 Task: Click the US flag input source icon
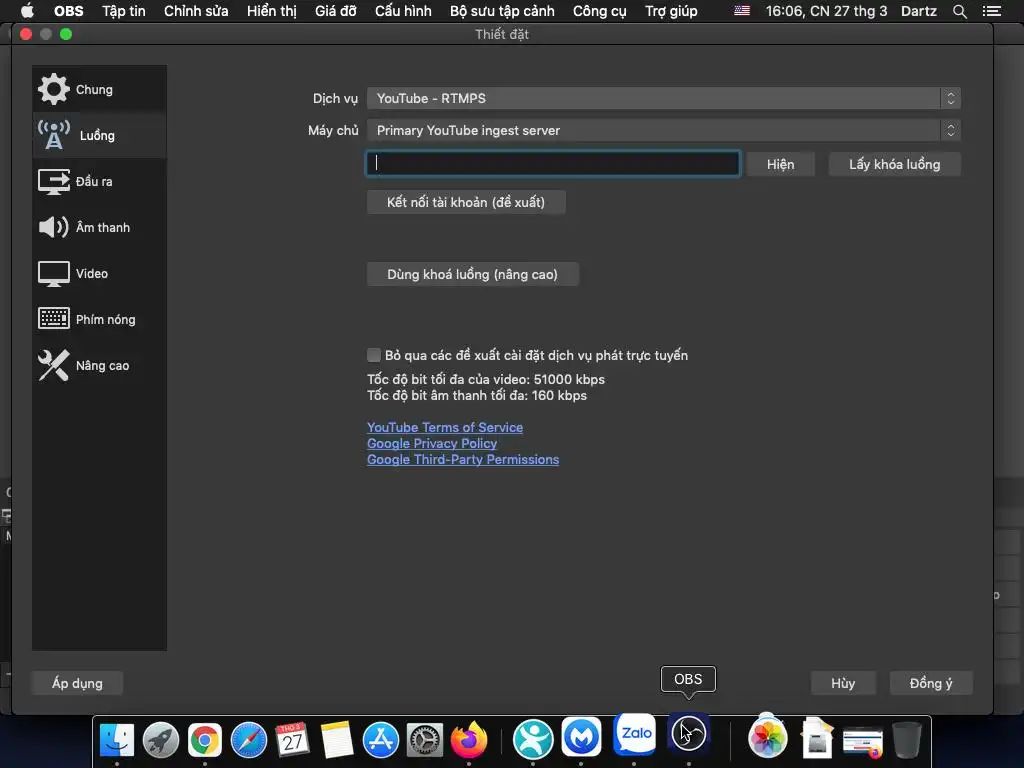[742, 10]
